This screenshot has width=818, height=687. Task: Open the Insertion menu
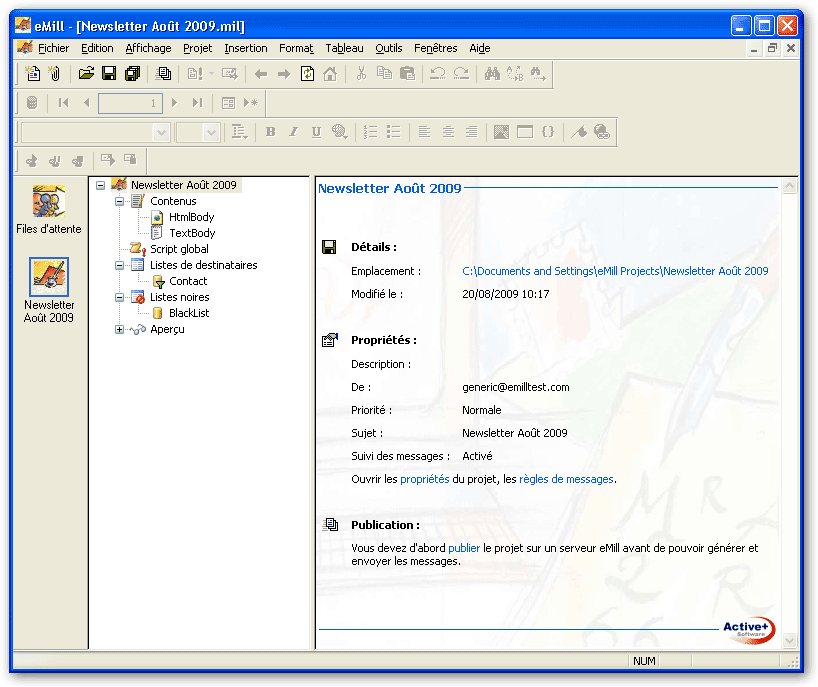(x=246, y=49)
